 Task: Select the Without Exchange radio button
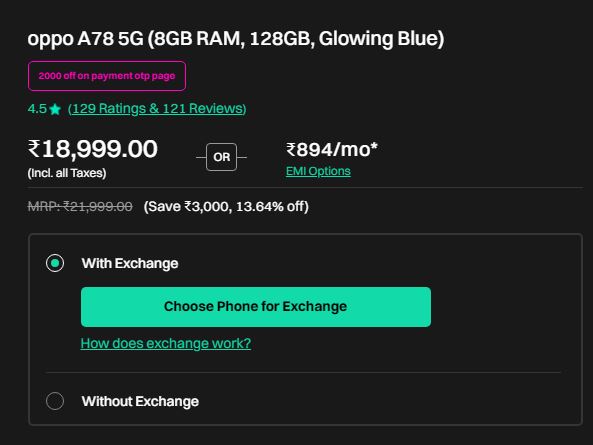(55, 401)
